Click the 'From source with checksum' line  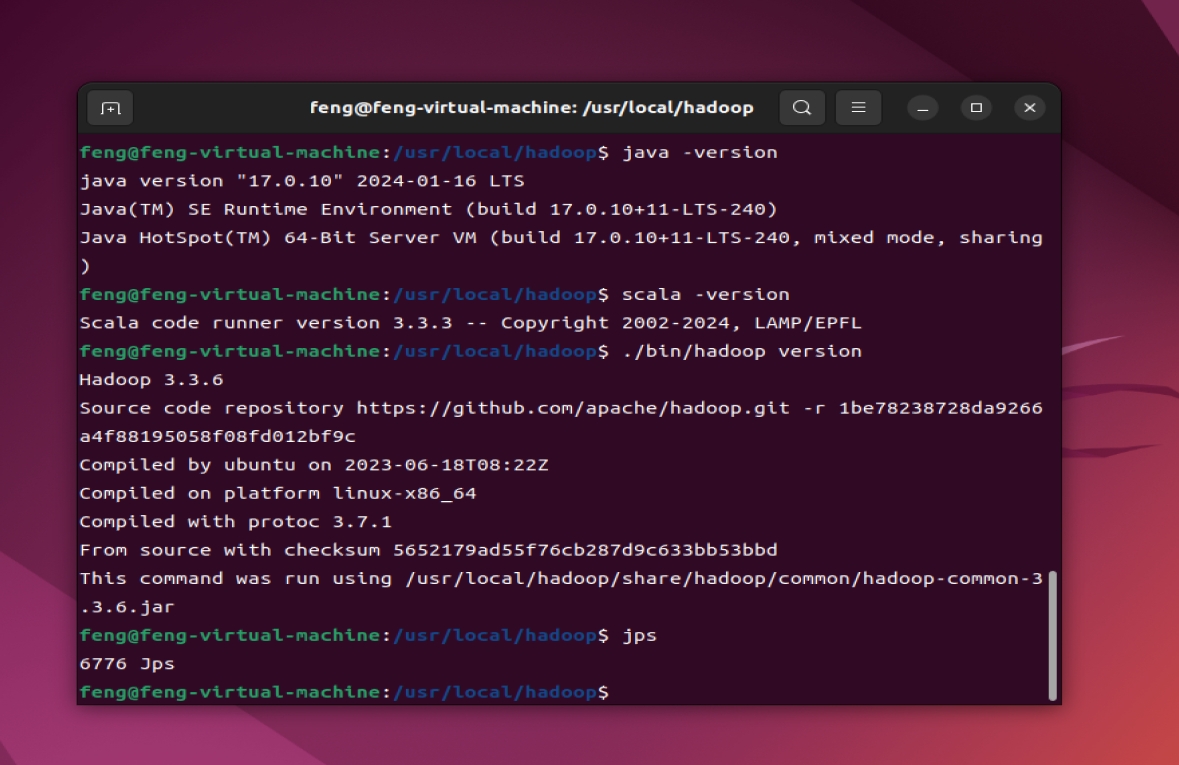429,551
